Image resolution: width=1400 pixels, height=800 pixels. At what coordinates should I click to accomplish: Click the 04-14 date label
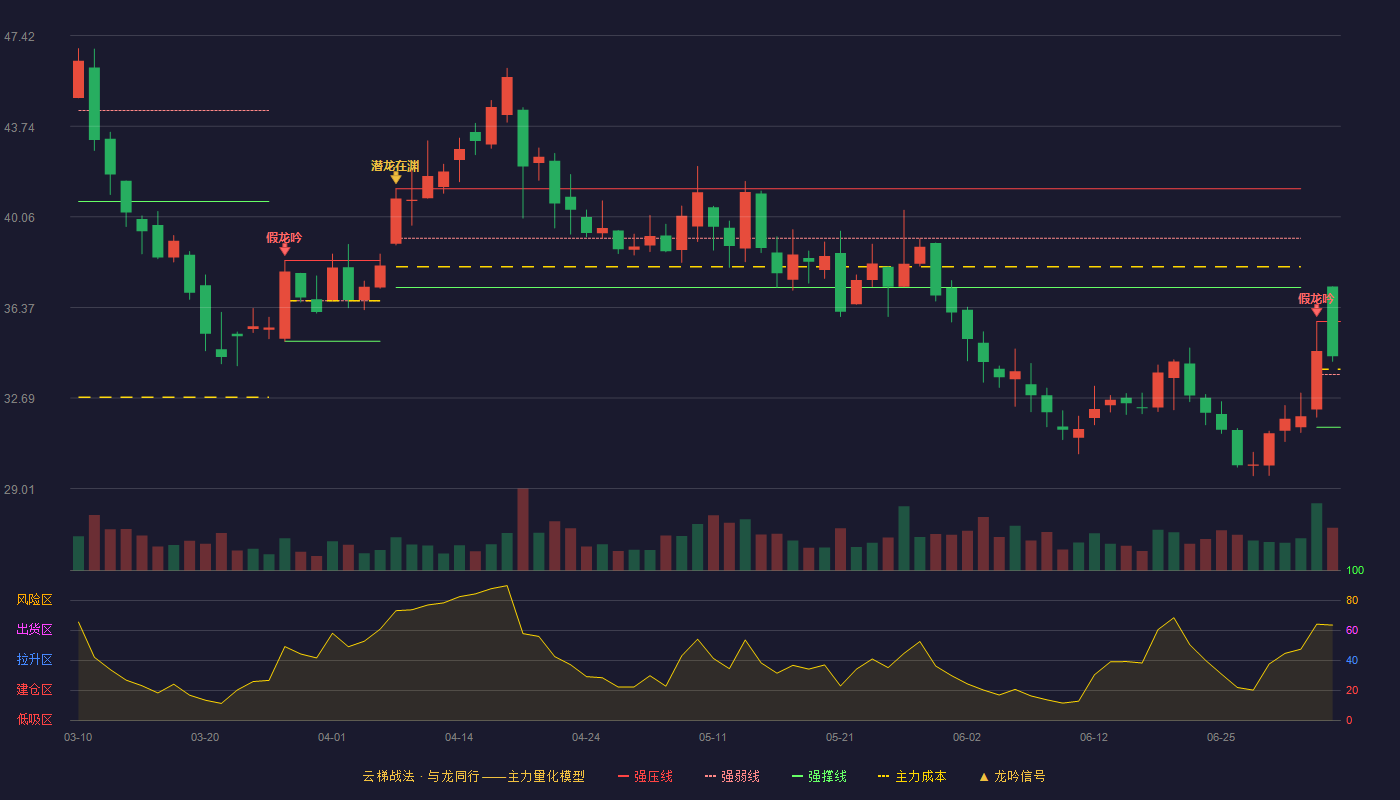[459, 737]
